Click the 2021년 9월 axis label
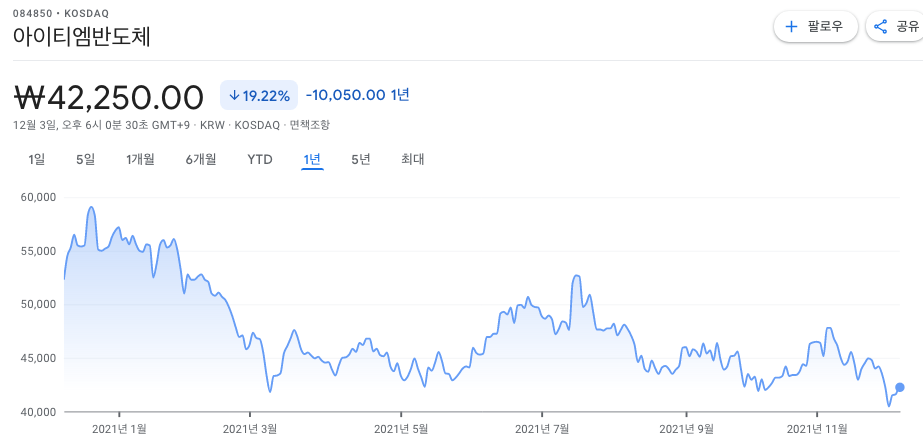Viewport: 923px width, 440px height. click(686, 429)
